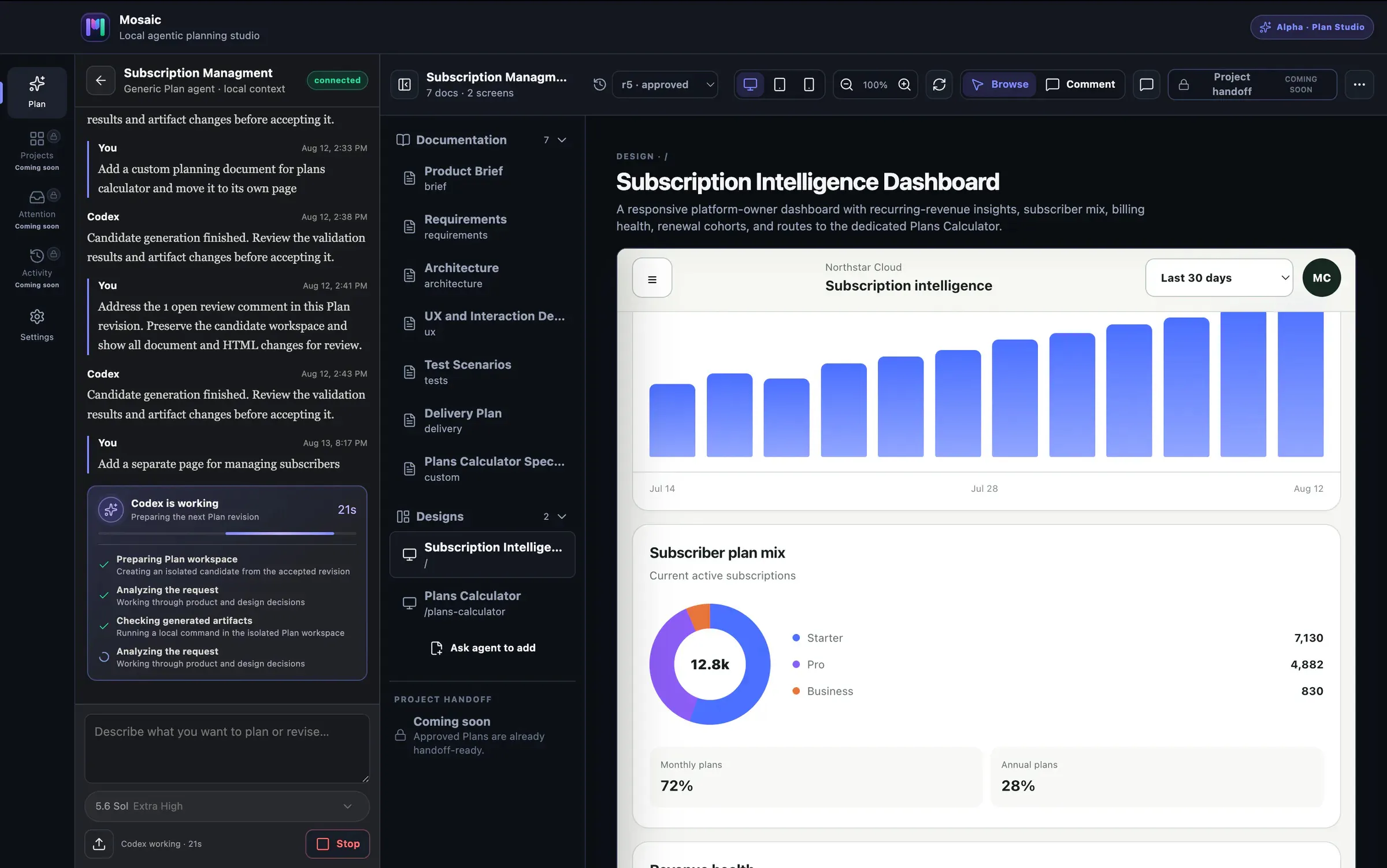Open UX and Interaction document

point(483,323)
